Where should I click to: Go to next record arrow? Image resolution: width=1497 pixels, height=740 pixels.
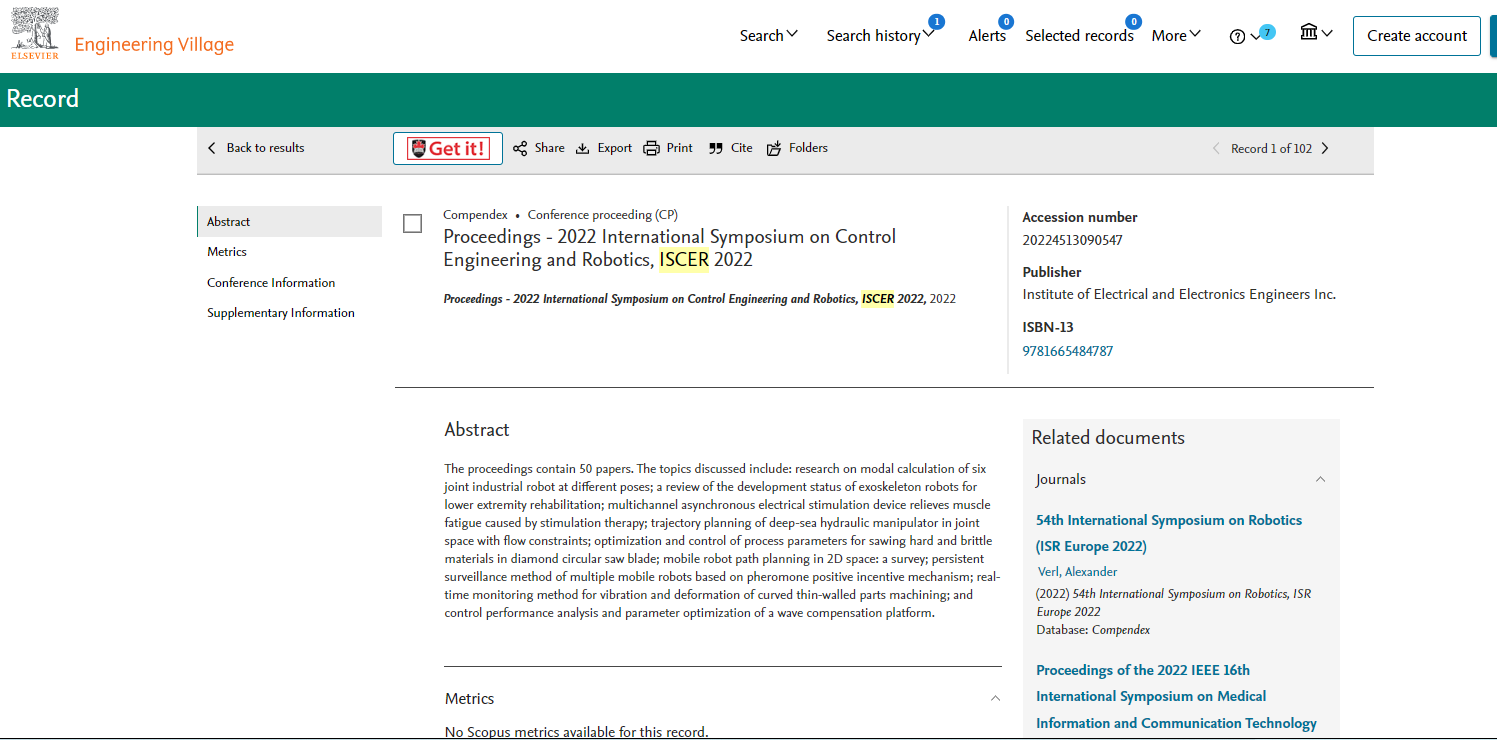tap(1325, 148)
